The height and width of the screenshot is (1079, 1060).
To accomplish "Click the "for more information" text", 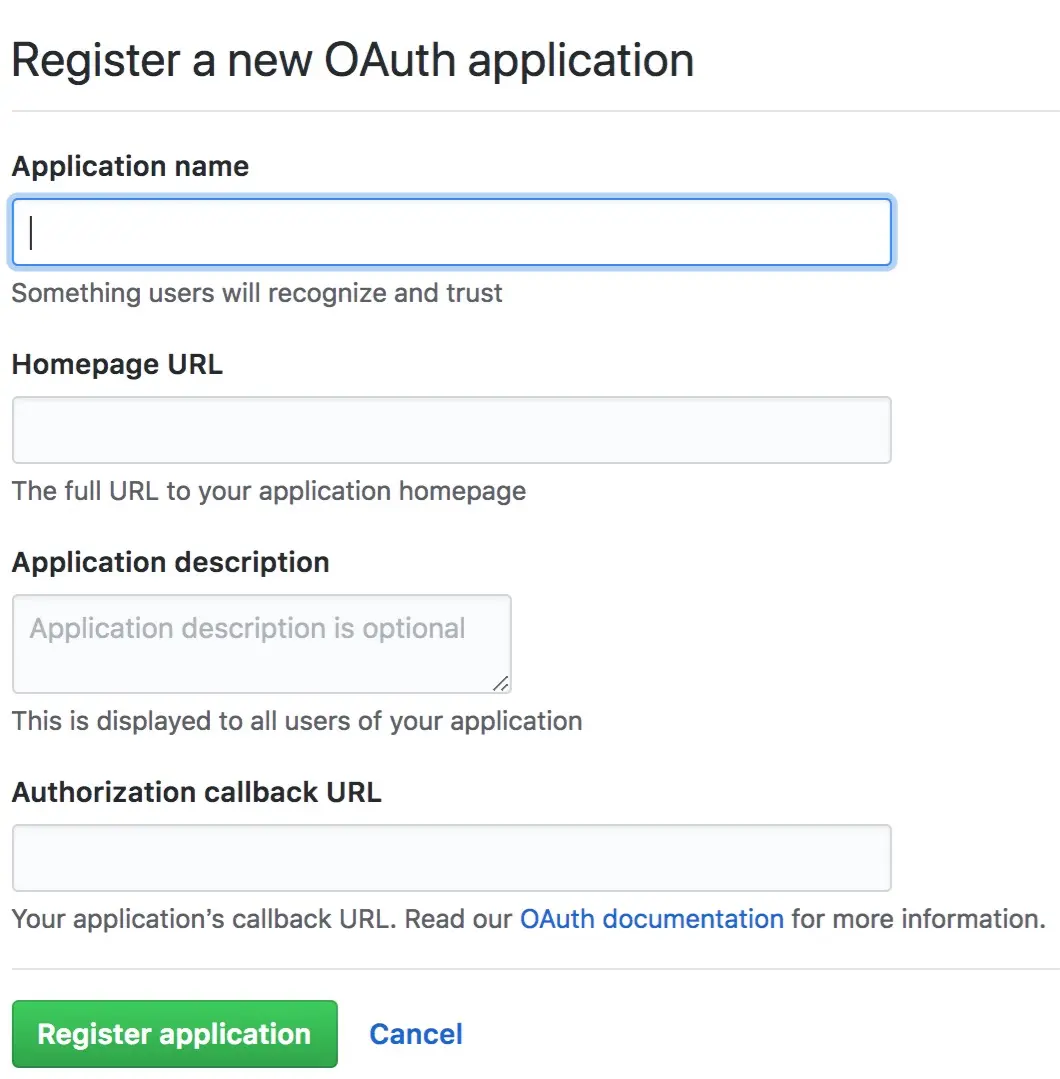I will click(918, 918).
